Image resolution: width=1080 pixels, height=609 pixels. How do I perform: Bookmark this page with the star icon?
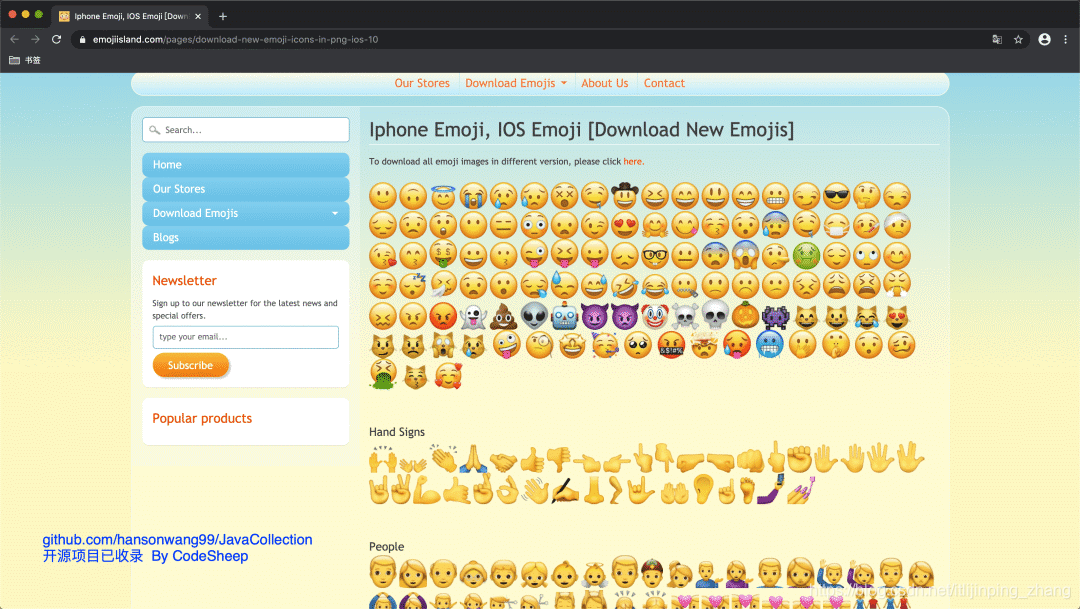coord(1018,39)
